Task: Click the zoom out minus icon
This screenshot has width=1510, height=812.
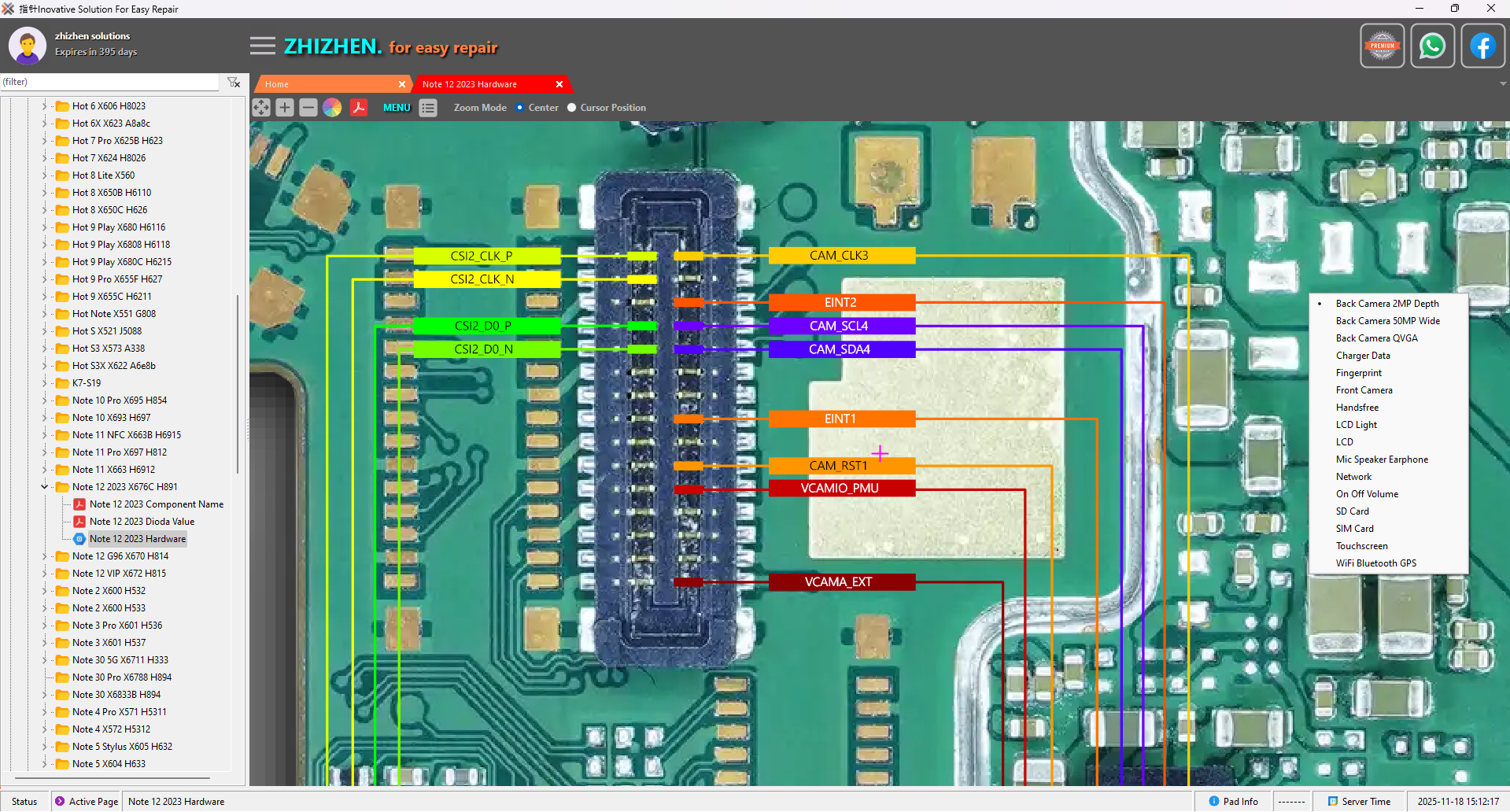Action: click(308, 108)
